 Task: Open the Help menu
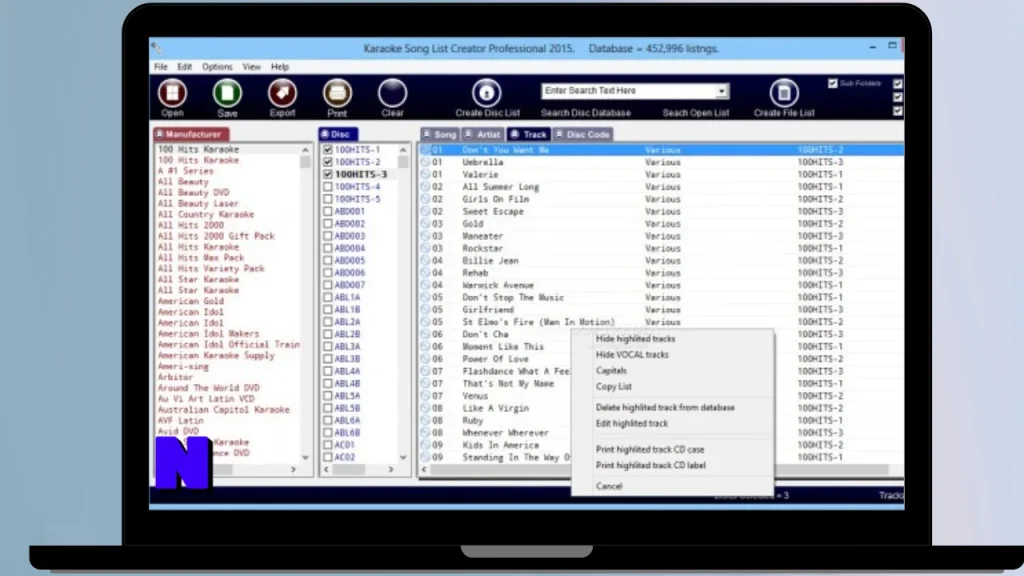click(280, 67)
